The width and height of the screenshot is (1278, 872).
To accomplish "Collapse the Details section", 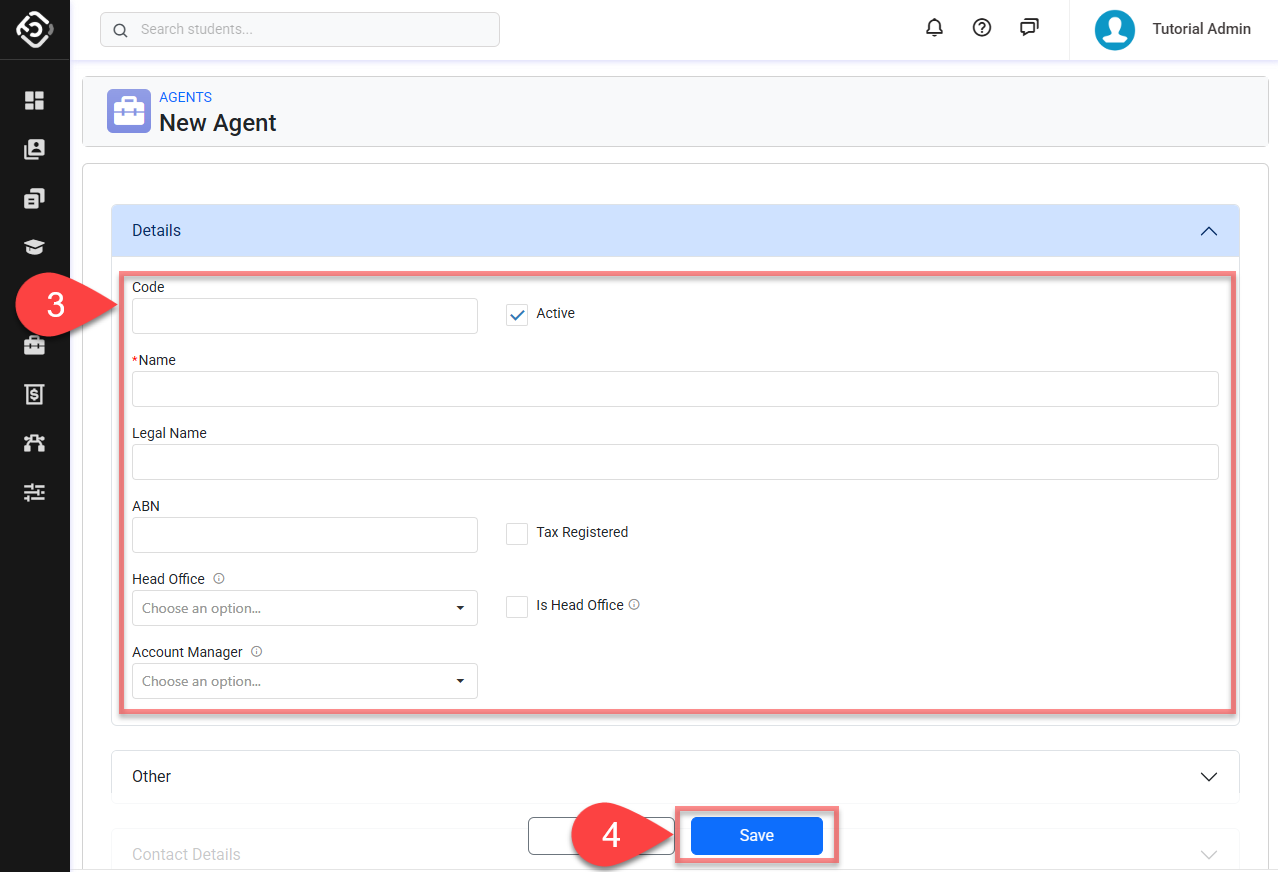I will point(1208,231).
